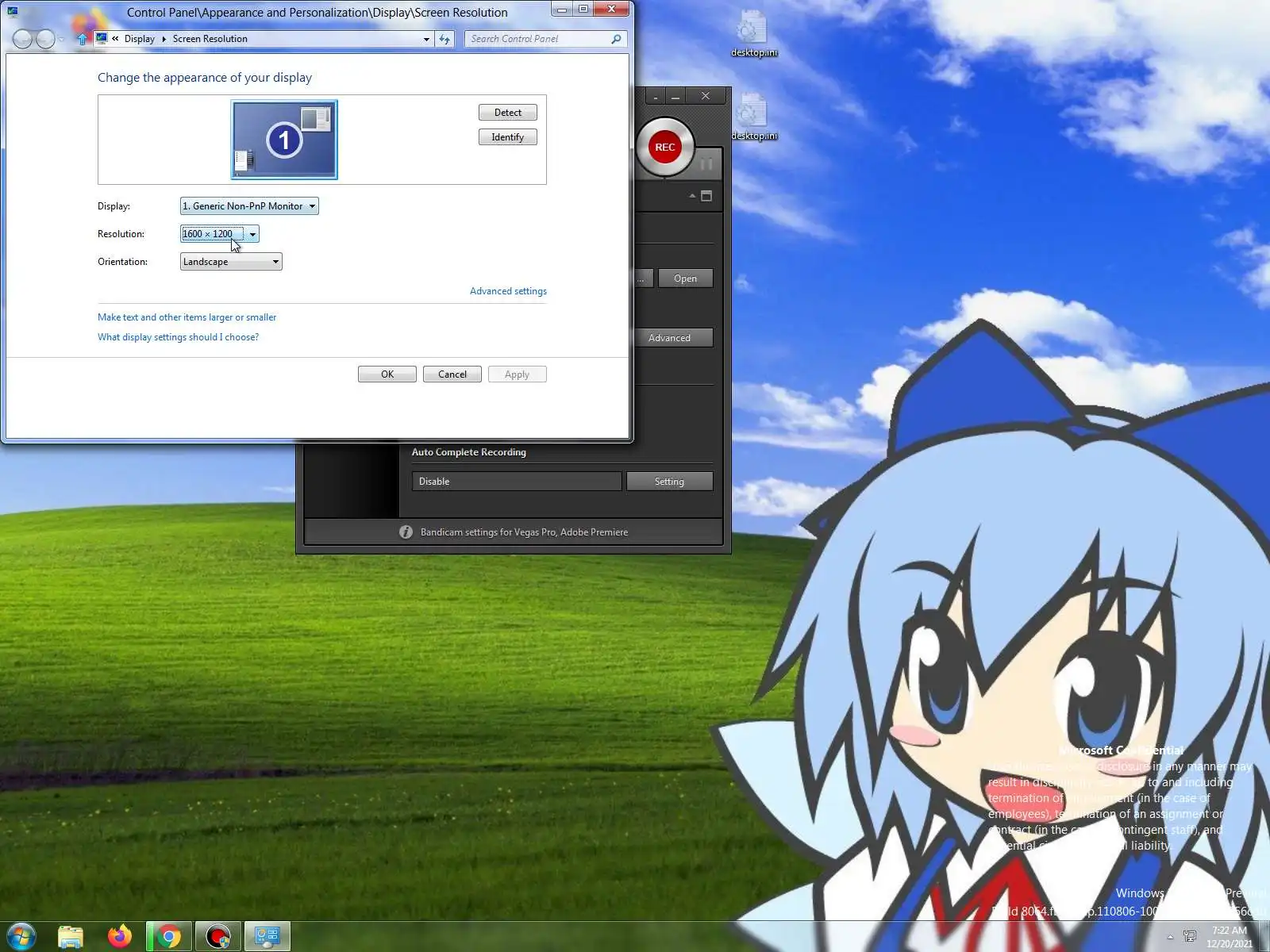Click 'Change the appearance of your display' heading
This screenshot has height=952, width=1270.
pyautogui.click(x=205, y=78)
